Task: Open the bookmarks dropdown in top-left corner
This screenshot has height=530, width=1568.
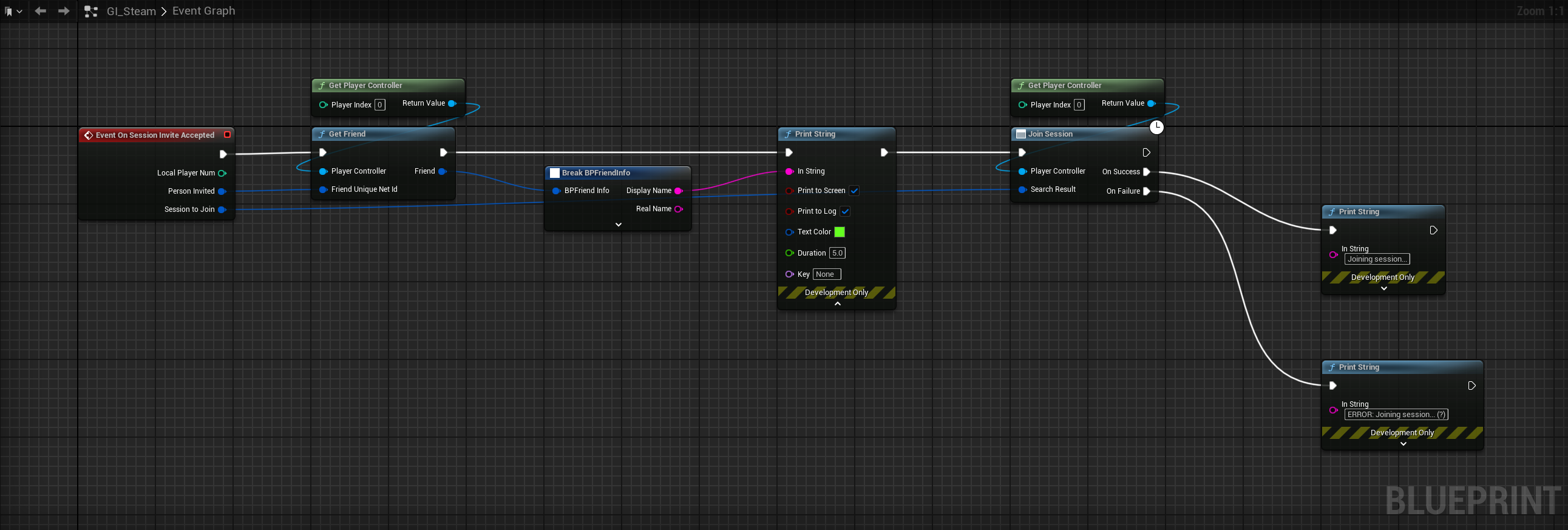Action: [13, 11]
